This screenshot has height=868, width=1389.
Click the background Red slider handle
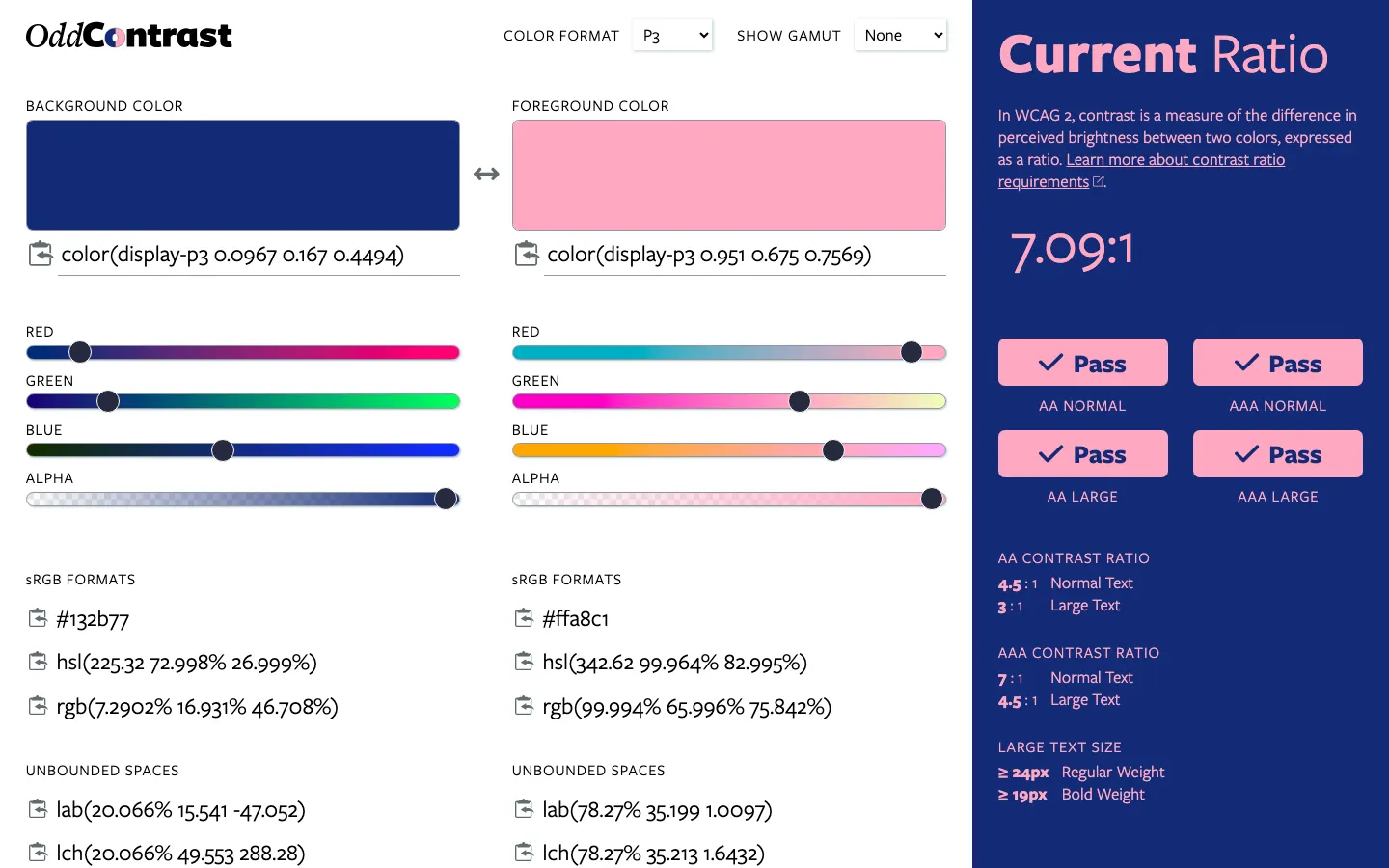click(x=80, y=352)
